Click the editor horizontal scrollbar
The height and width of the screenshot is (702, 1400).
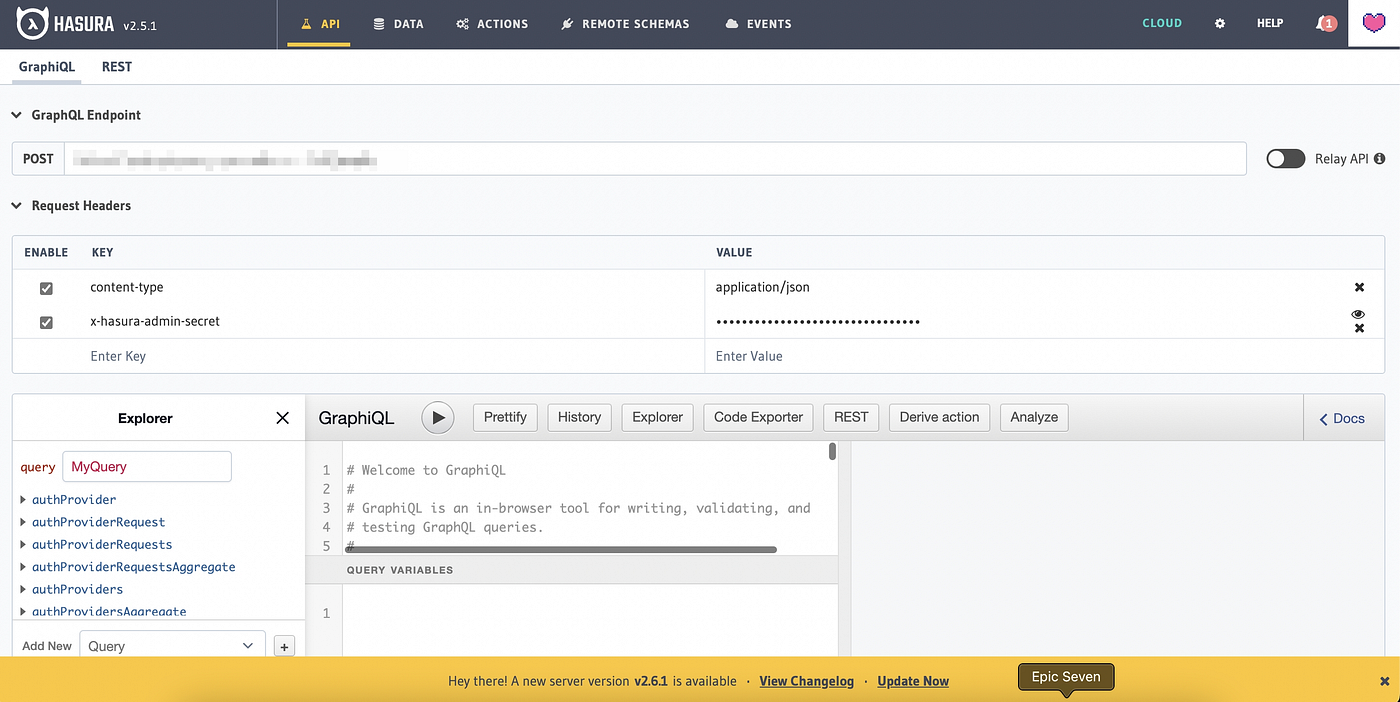[560, 549]
